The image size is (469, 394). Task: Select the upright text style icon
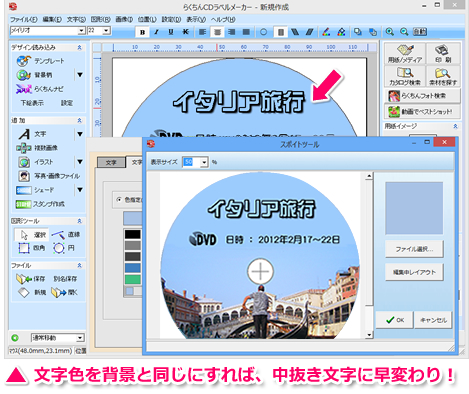pos(281,32)
